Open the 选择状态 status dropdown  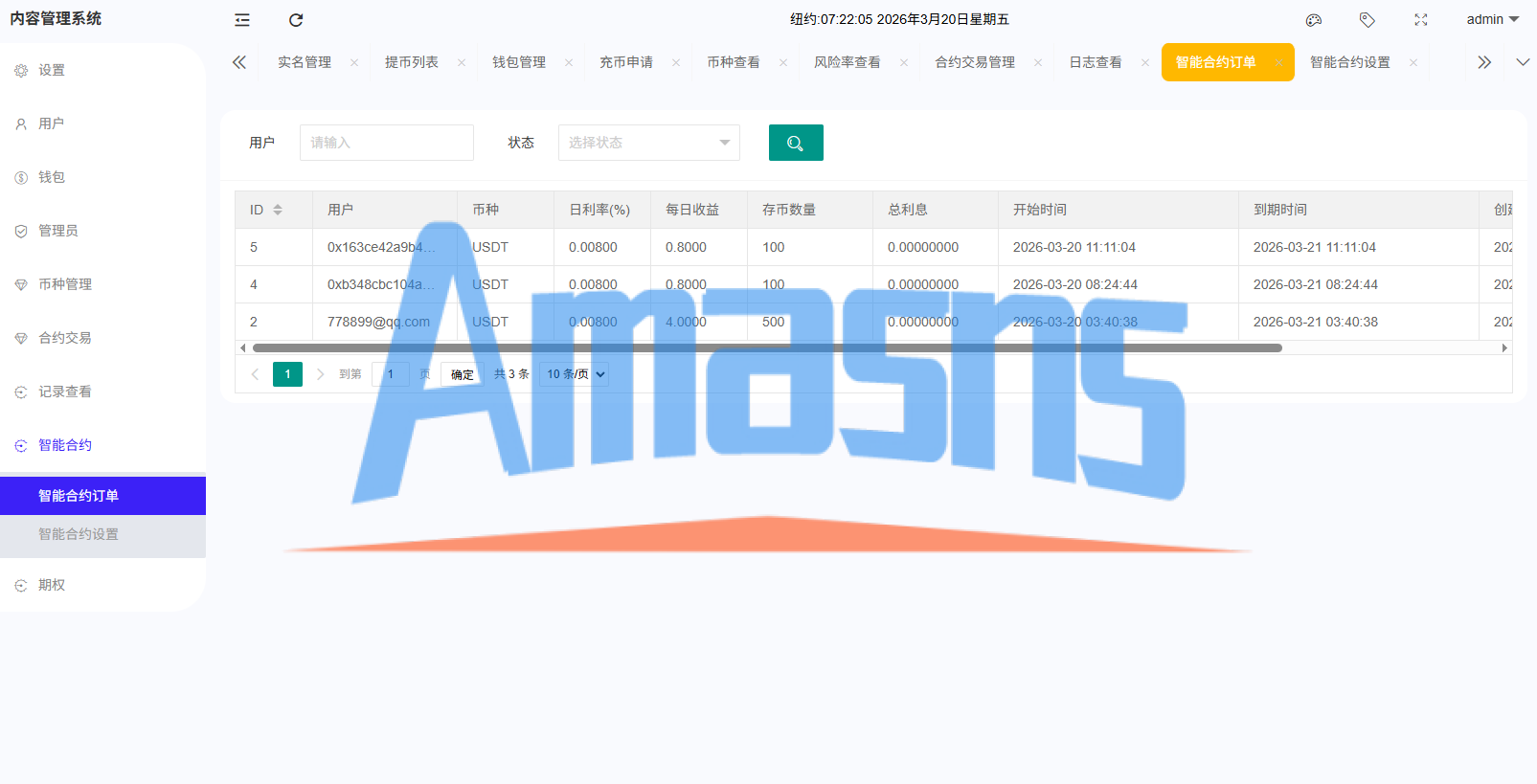[x=649, y=143]
